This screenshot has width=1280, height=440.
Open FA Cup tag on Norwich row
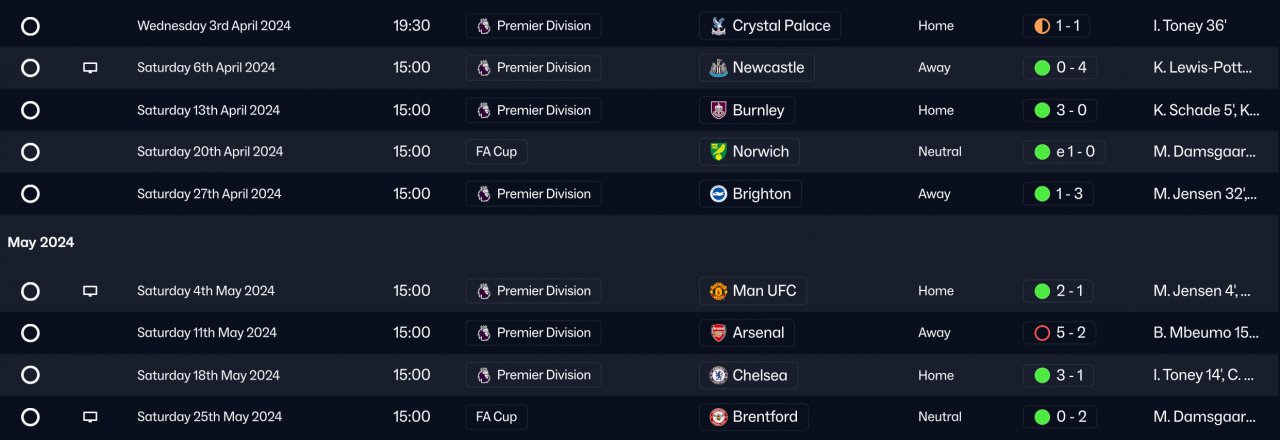pyautogui.click(x=496, y=152)
